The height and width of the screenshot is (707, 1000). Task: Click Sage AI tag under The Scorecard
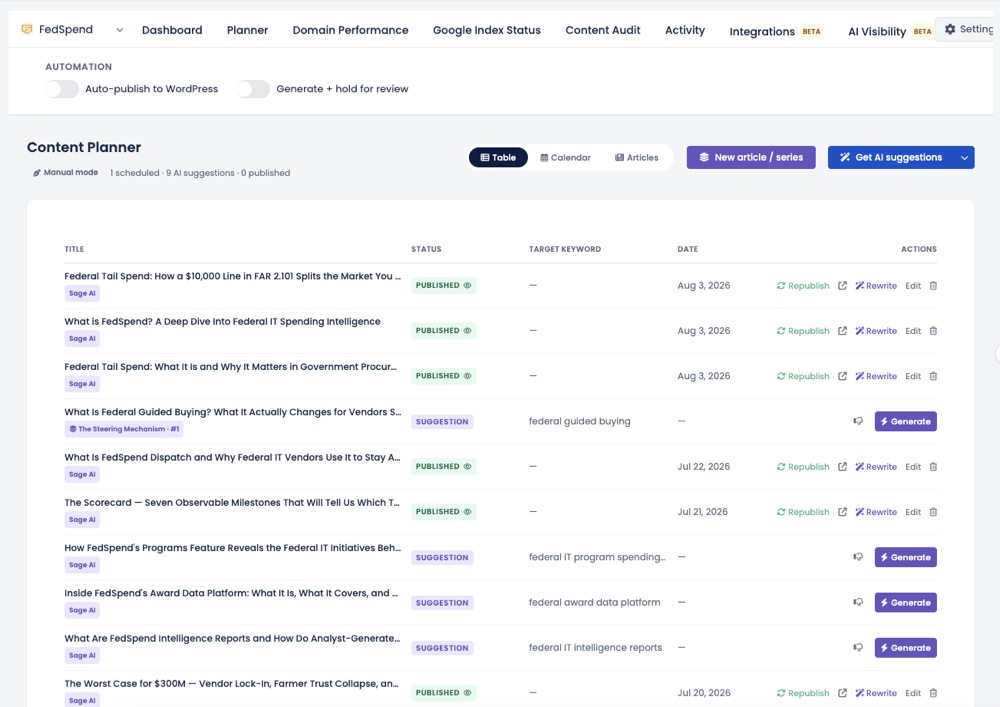[82, 520]
